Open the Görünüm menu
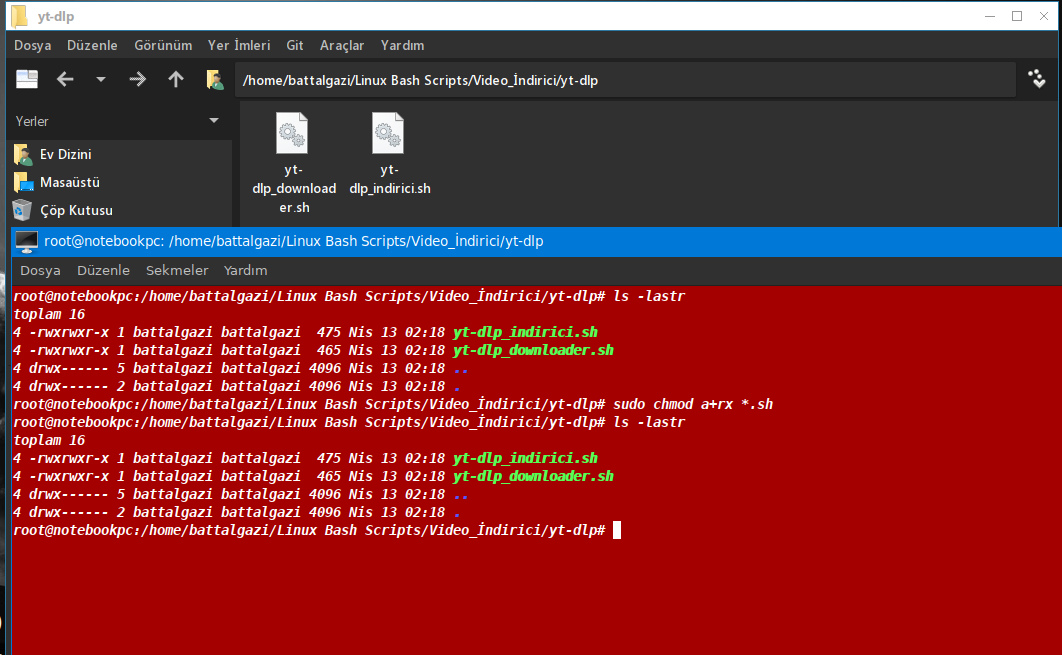 click(163, 45)
